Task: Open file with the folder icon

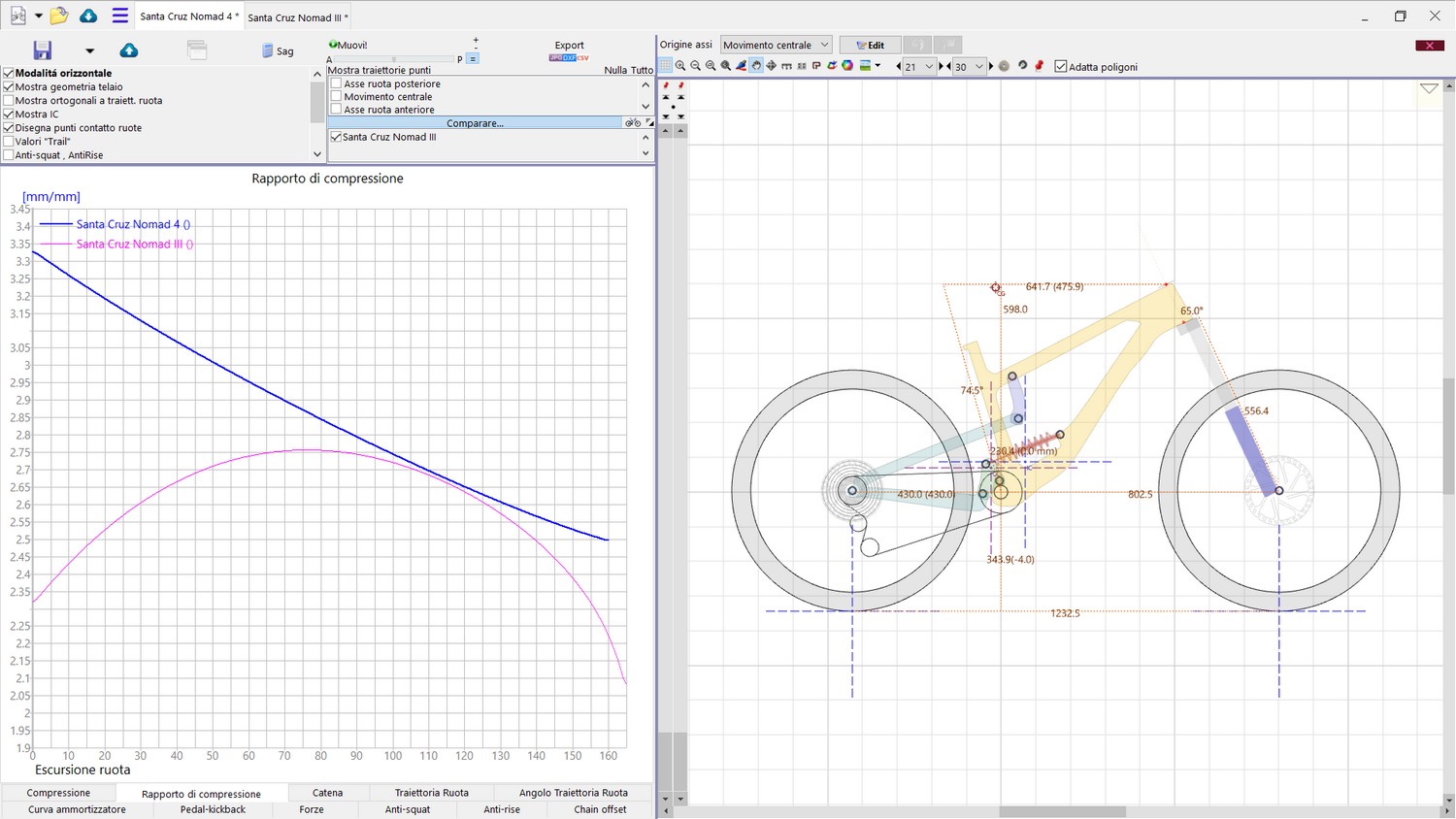Action: (59, 16)
